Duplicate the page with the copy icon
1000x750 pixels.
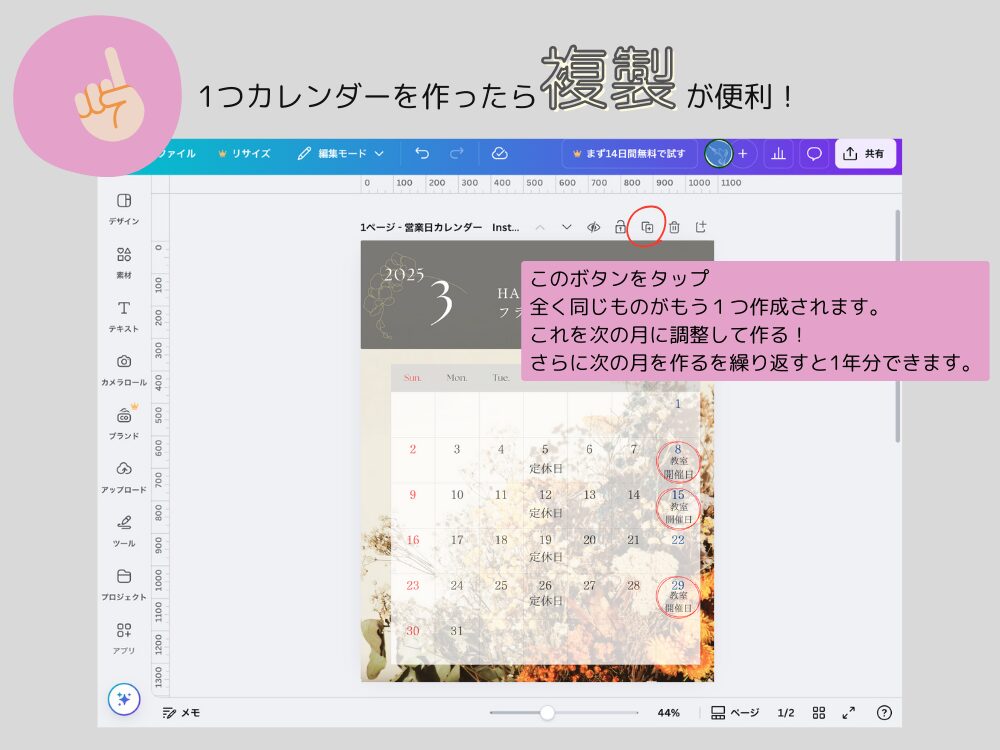click(x=648, y=227)
